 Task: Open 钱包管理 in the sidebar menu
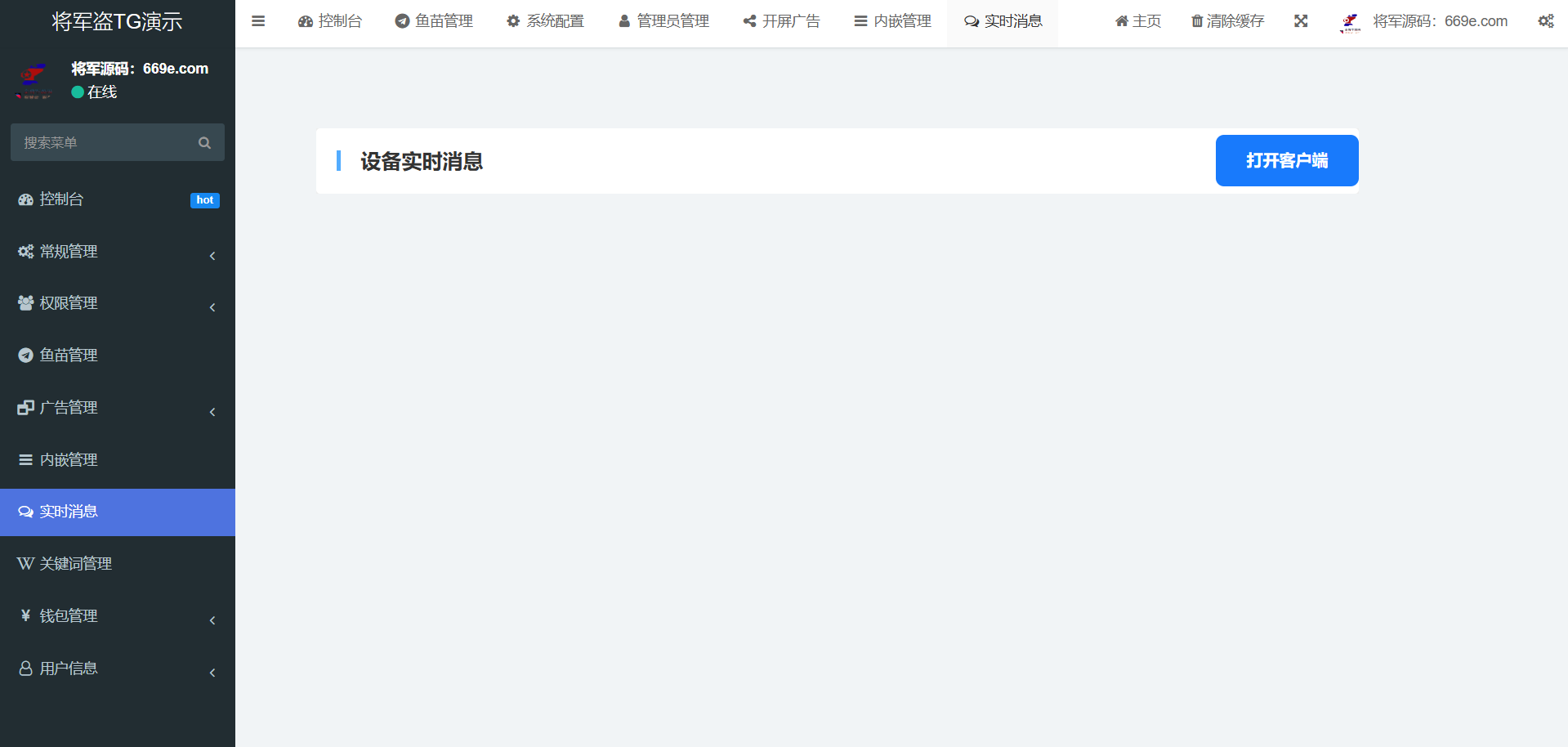coord(118,616)
